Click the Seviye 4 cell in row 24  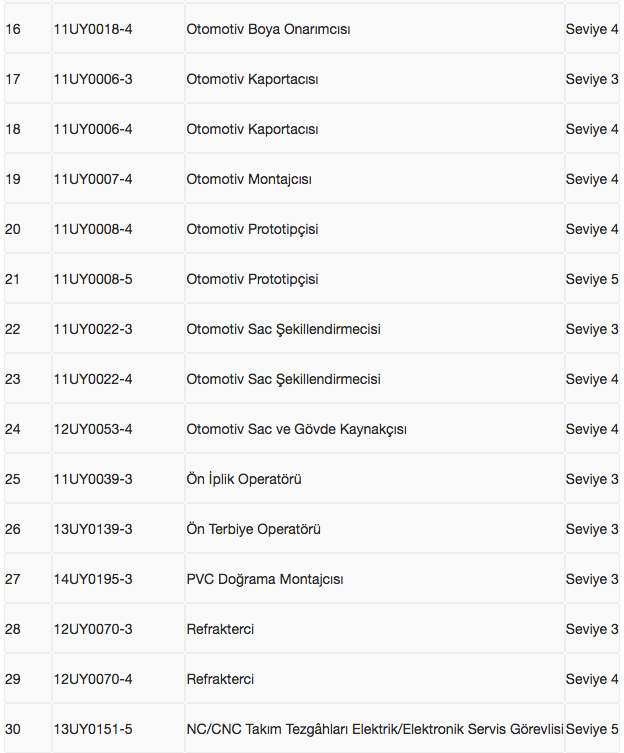[592, 429]
